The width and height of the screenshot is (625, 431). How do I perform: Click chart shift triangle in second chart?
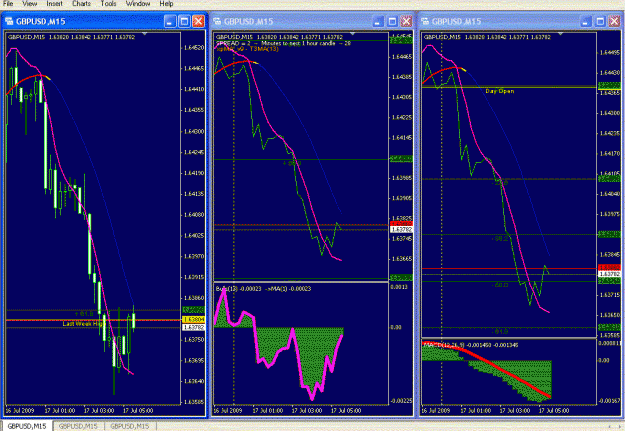pyautogui.click(x=352, y=34)
